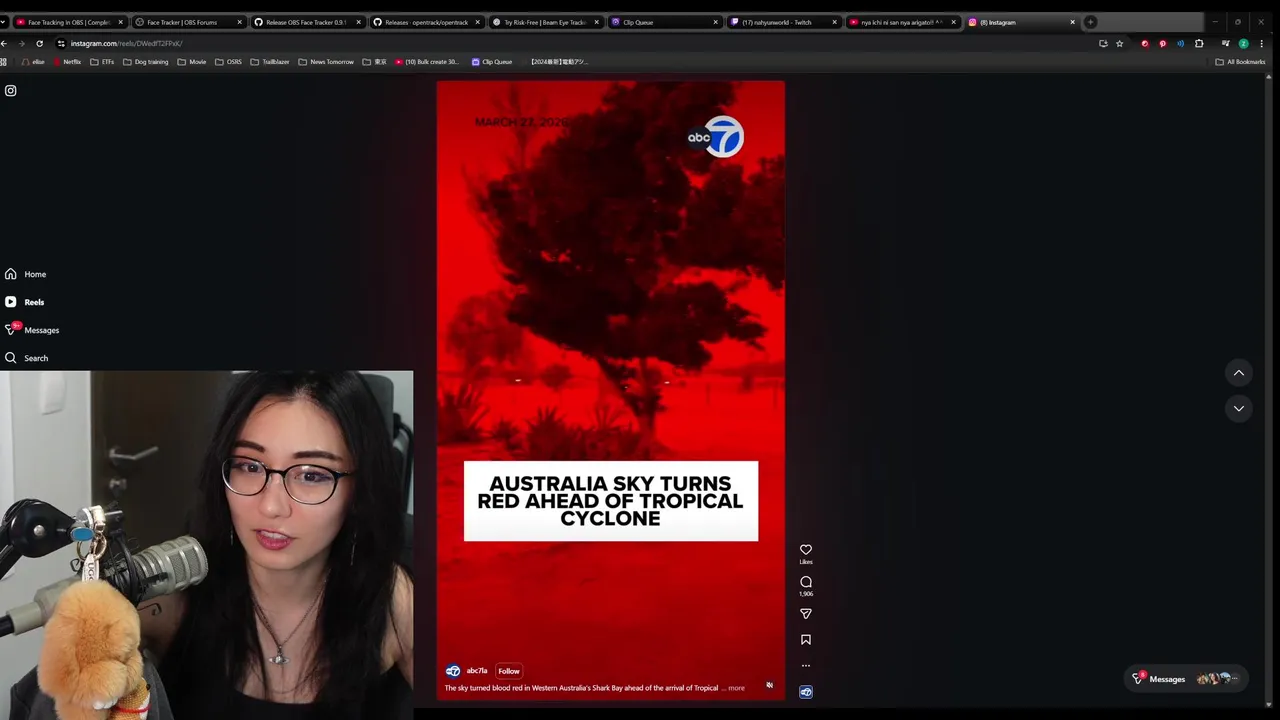Go to the previous reel with up arrow

(1239, 373)
